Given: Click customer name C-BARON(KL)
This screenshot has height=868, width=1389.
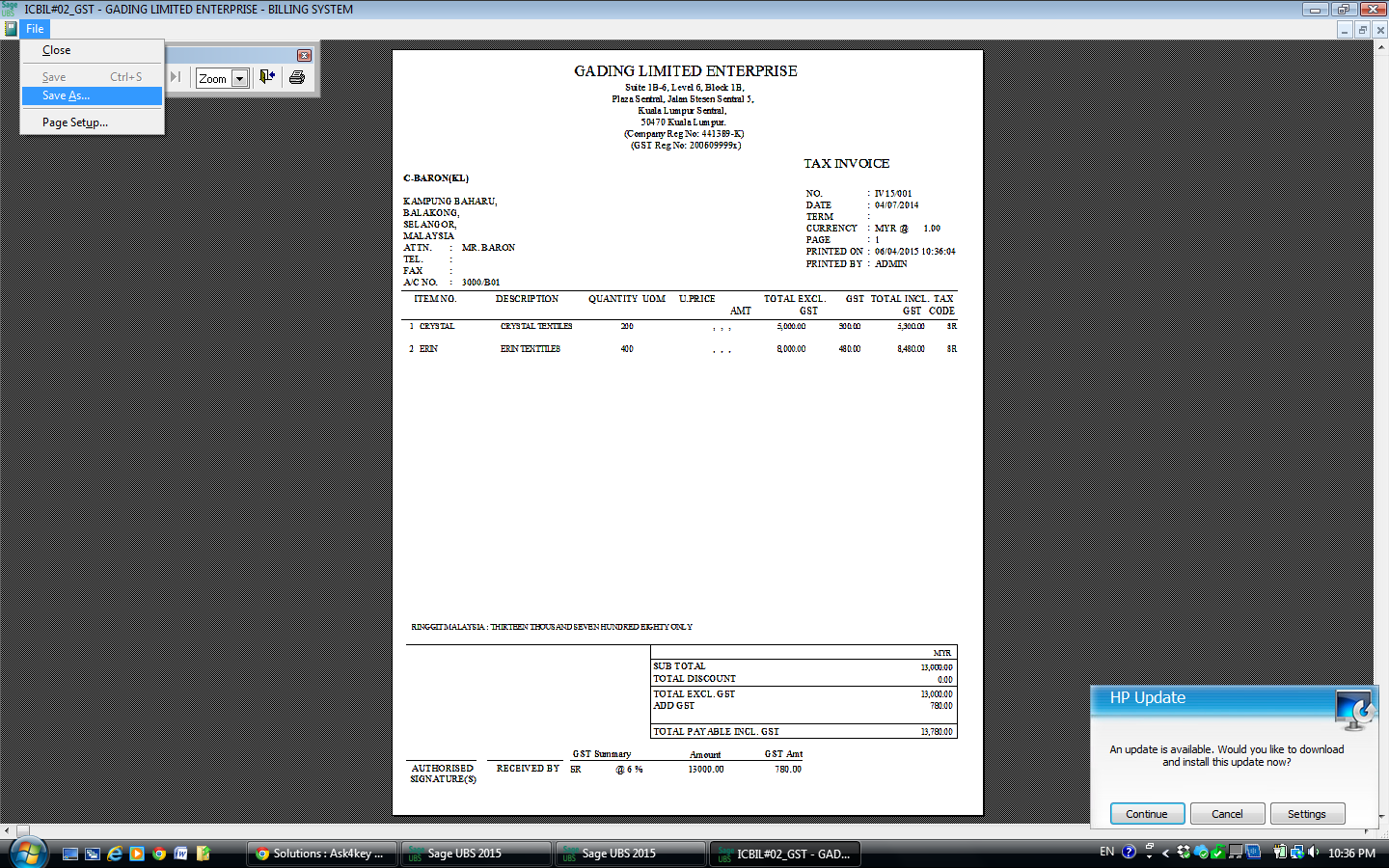Looking at the screenshot, I should [x=436, y=178].
